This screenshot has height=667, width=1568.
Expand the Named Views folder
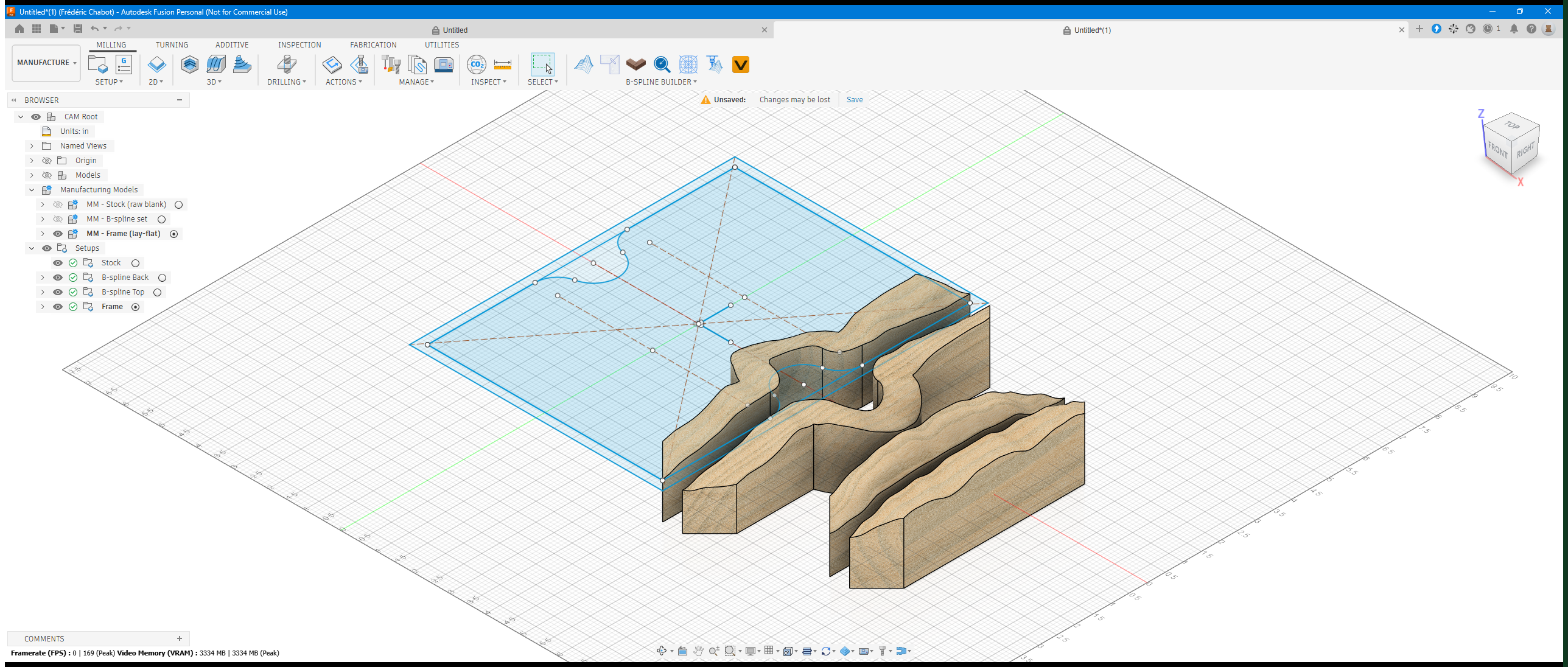(32, 146)
